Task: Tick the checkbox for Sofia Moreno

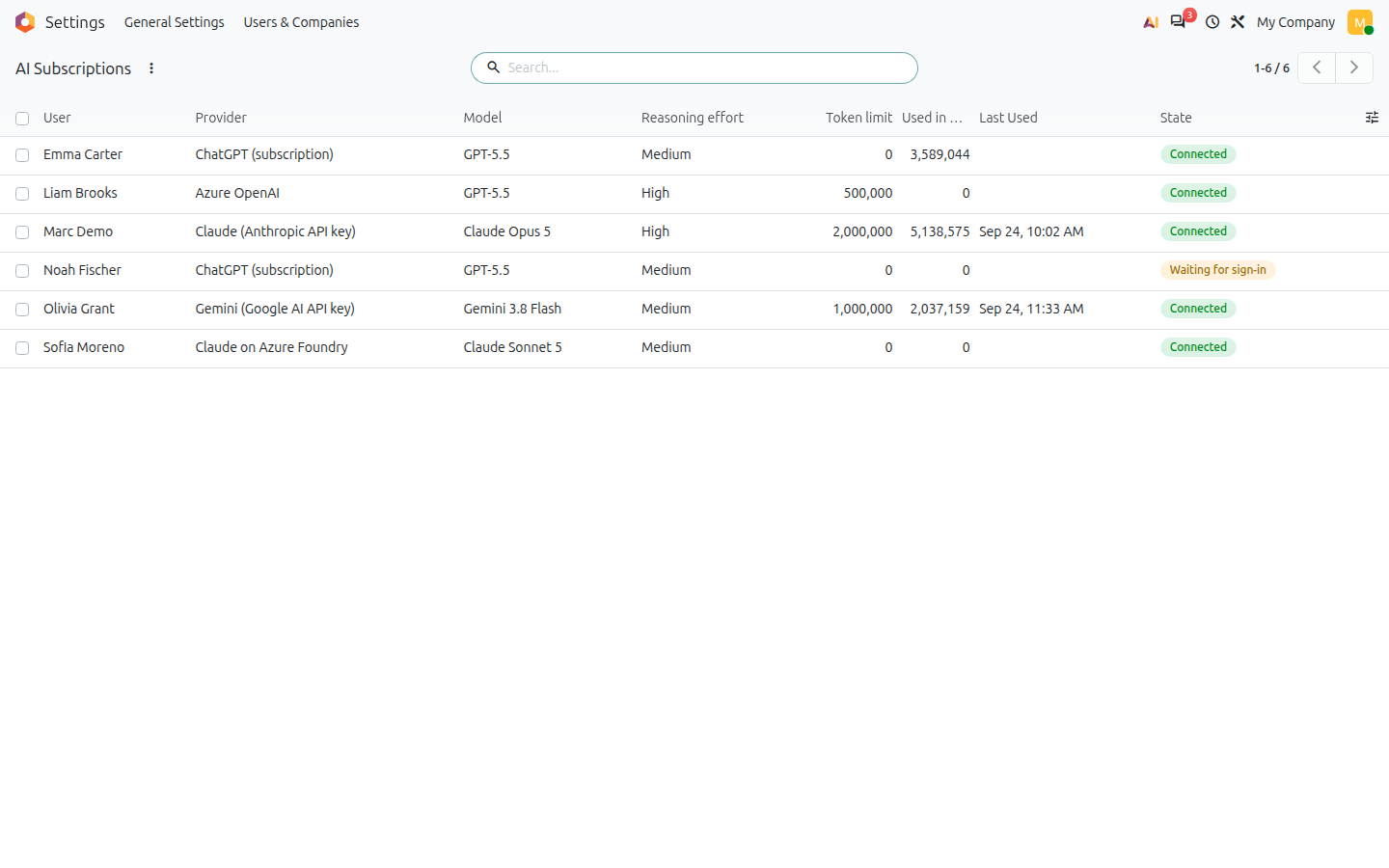Action: [22, 348]
